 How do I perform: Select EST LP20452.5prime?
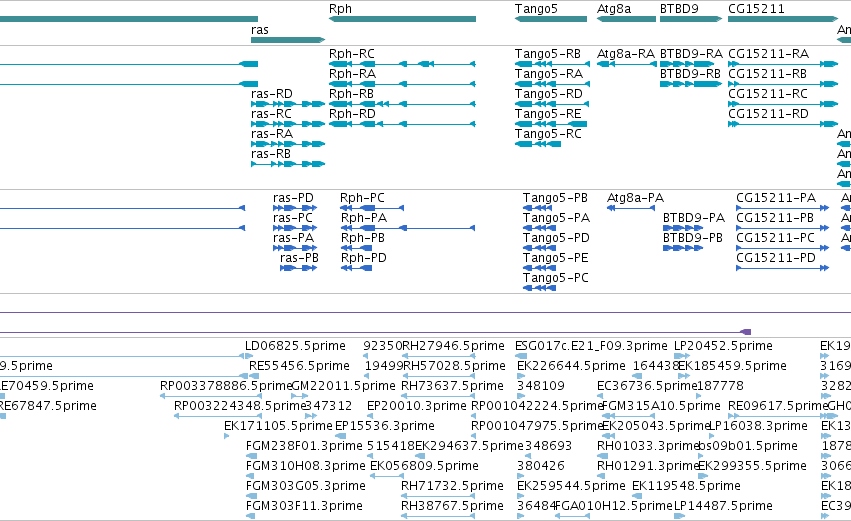(723, 346)
